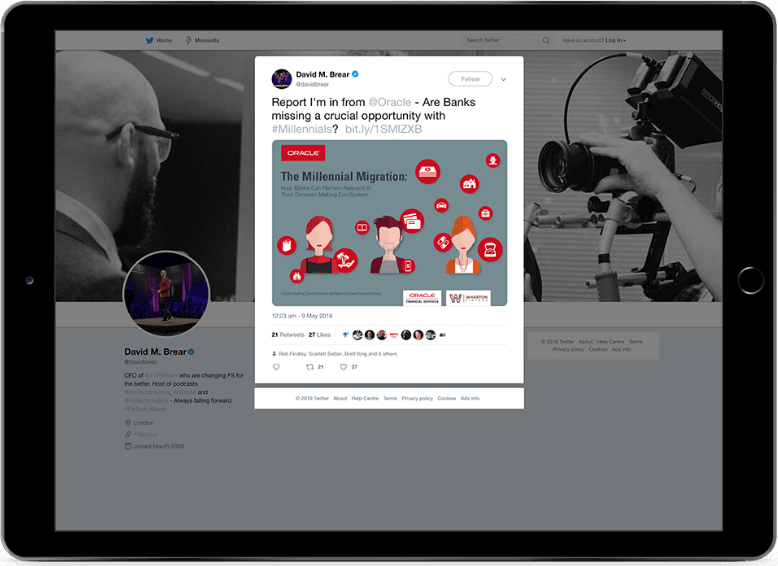
Task: Click the 'London' location text
Action: tap(143, 423)
